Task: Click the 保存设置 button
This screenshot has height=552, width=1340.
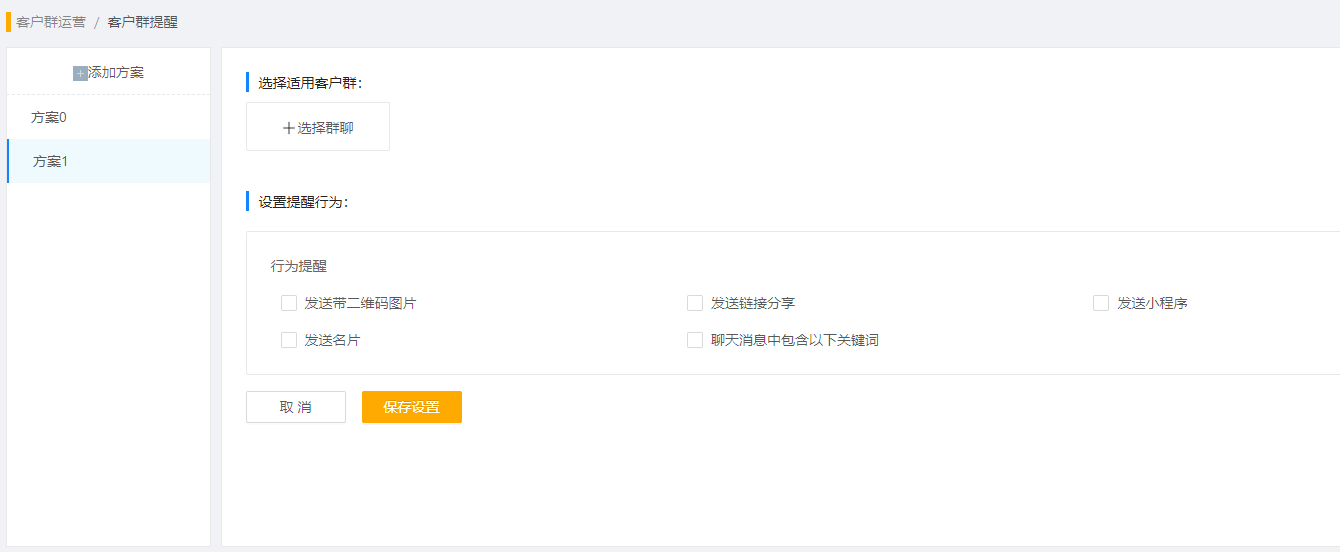Action: [412, 407]
